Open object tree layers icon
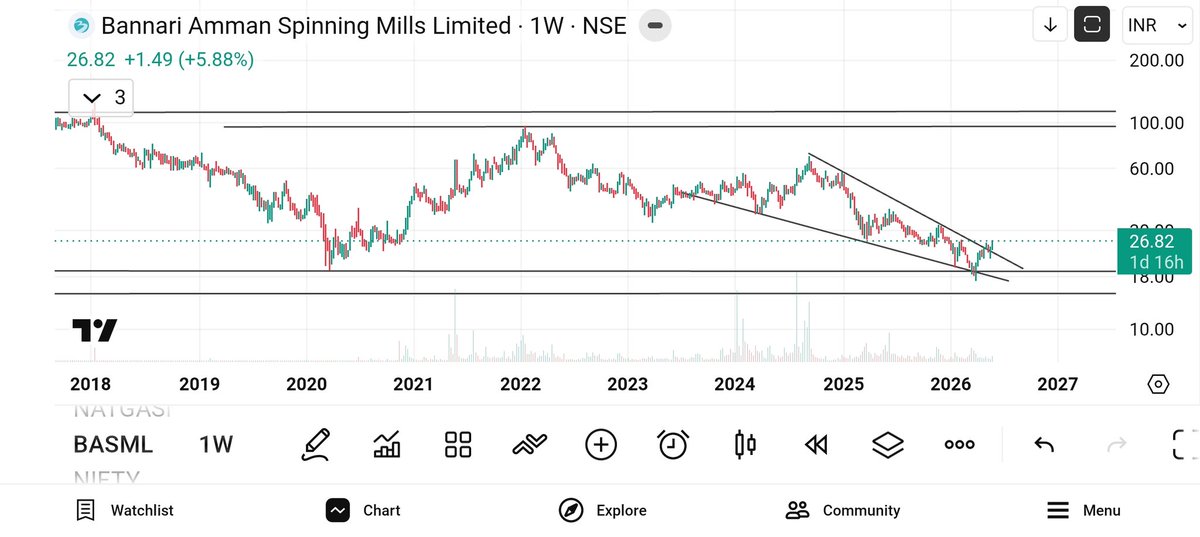 (x=888, y=444)
